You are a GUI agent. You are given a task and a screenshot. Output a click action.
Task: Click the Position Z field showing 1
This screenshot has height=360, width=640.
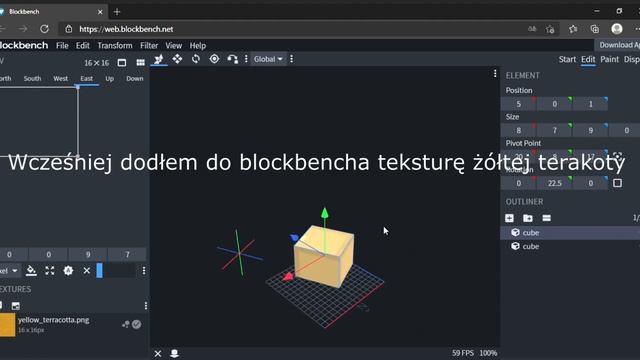(x=590, y=104)
